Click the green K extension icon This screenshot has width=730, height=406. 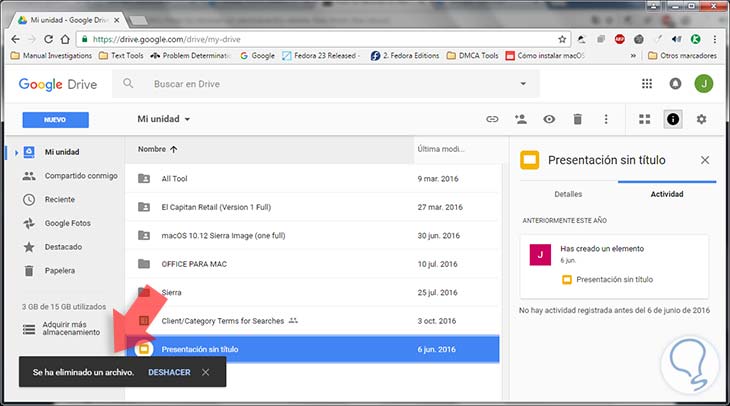[x=695, y=40]
